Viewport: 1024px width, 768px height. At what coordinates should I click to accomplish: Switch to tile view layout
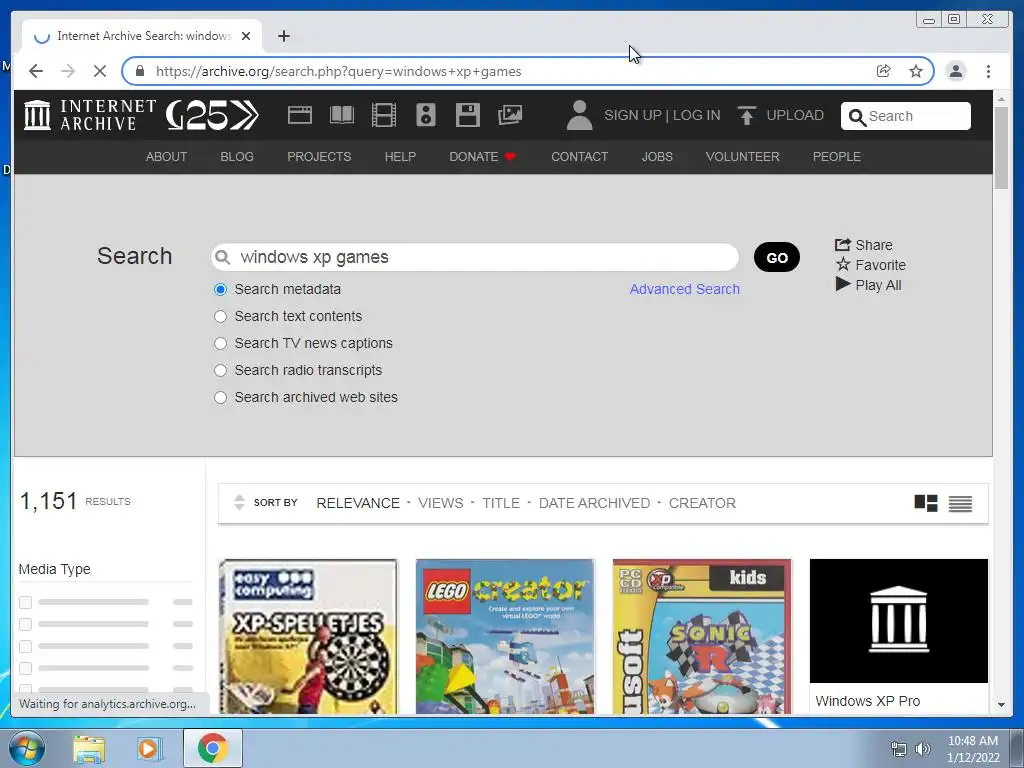926,504
